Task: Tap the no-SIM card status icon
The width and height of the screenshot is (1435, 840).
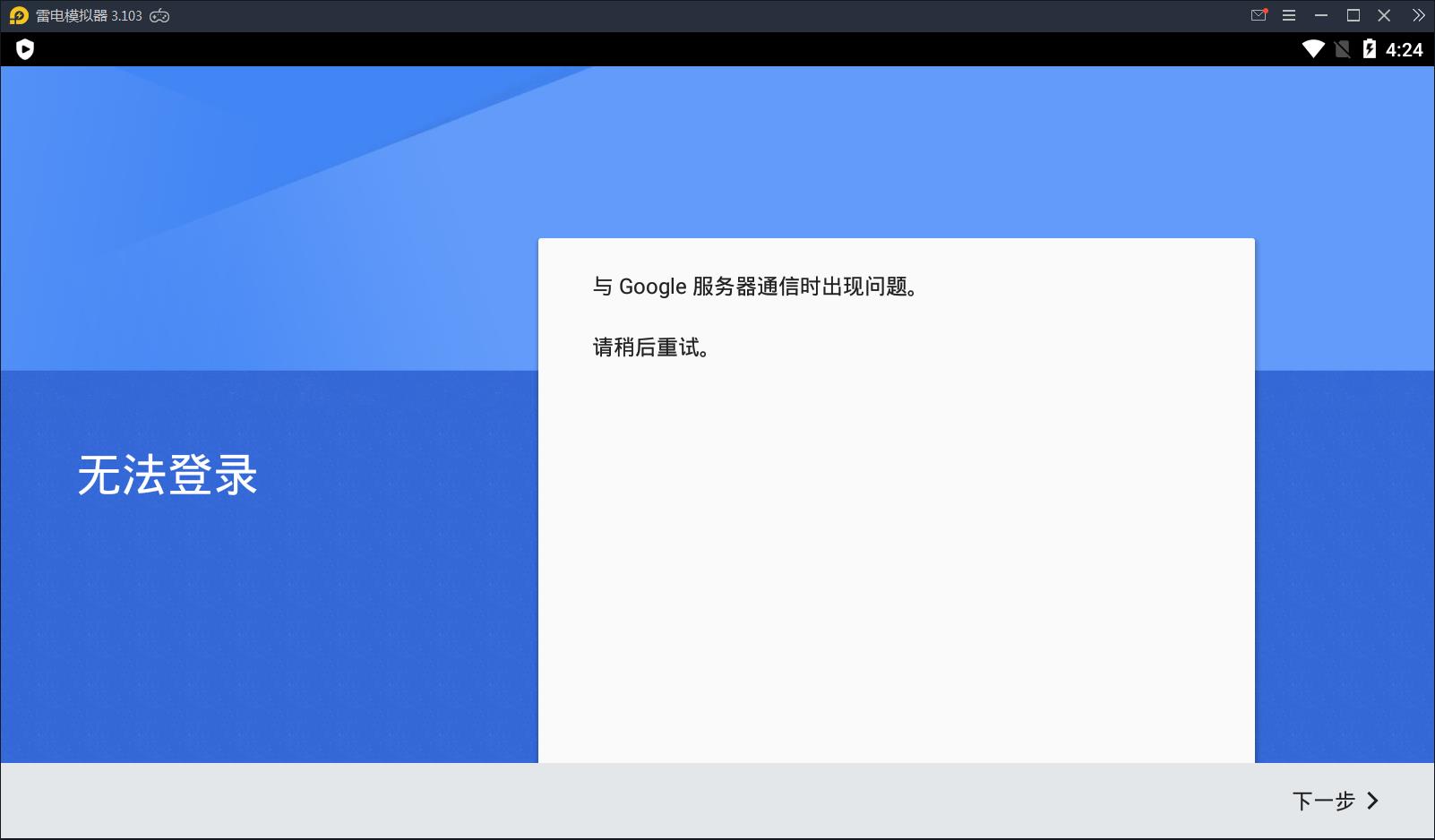Action: click(x=1342, y=49)
